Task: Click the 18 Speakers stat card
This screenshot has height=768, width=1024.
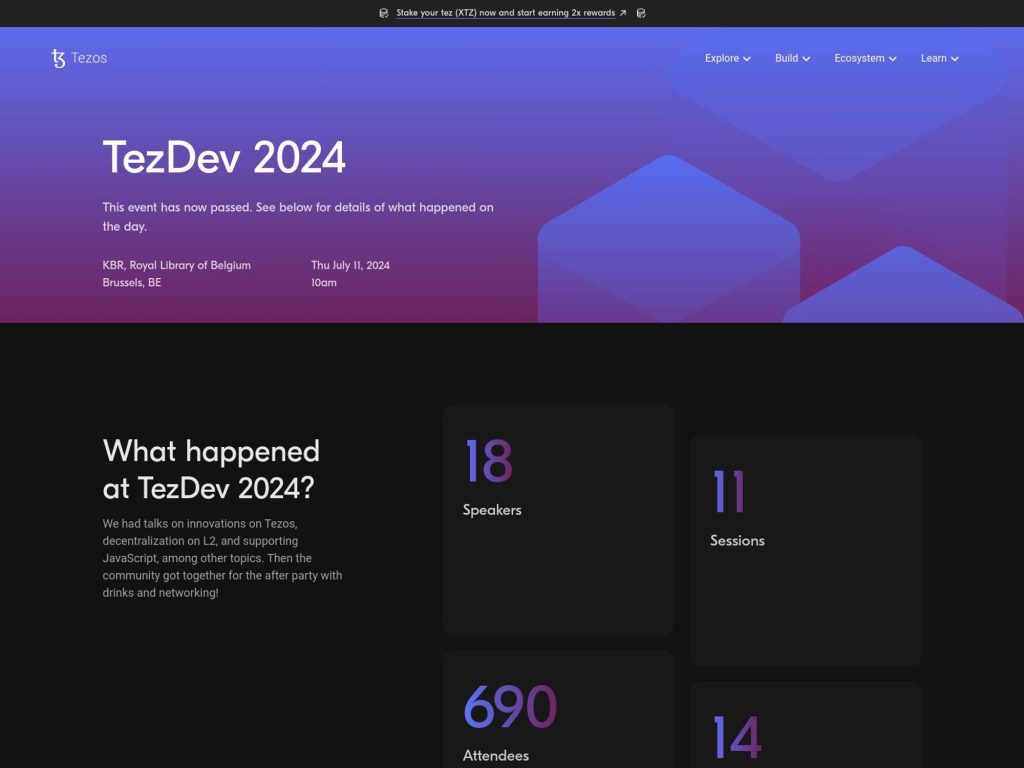Action: pos(558,518)
